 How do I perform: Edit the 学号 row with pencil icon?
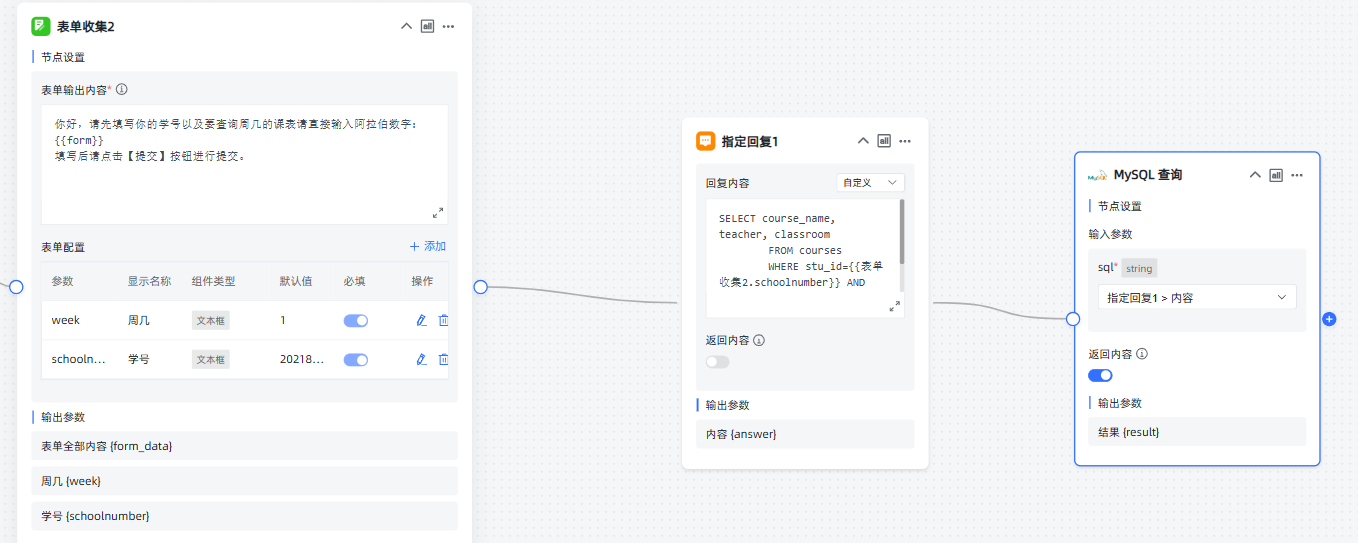[x=421, y=359]
